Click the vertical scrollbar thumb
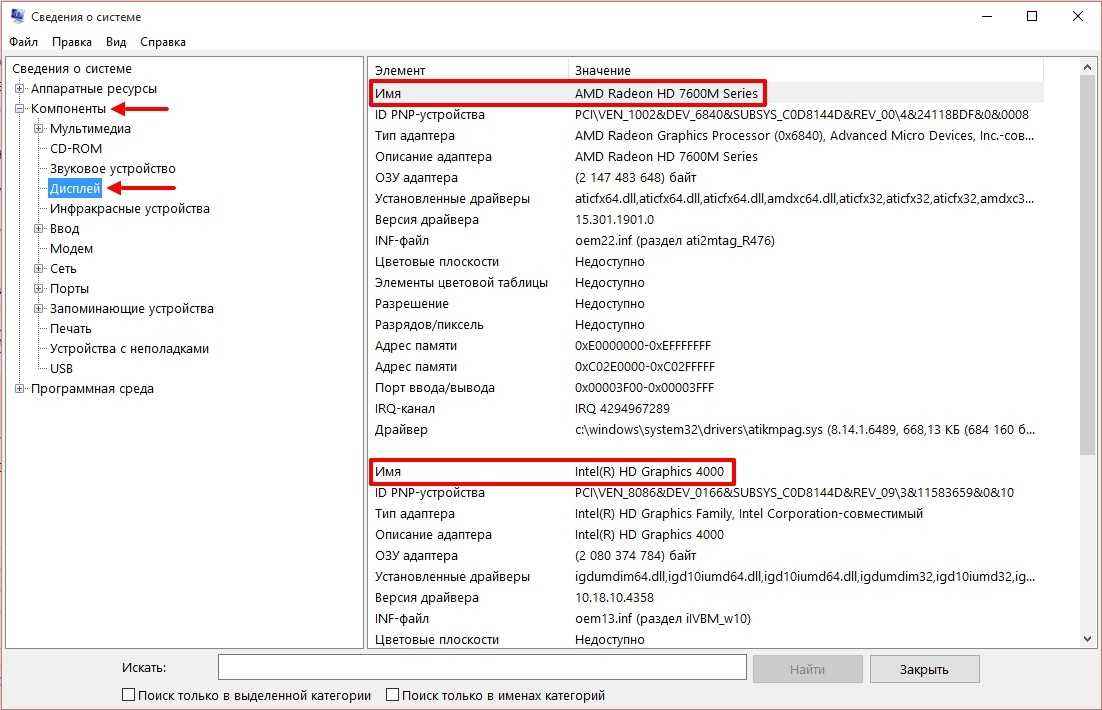This screenshot has width=1102, height=710. 1087,264
